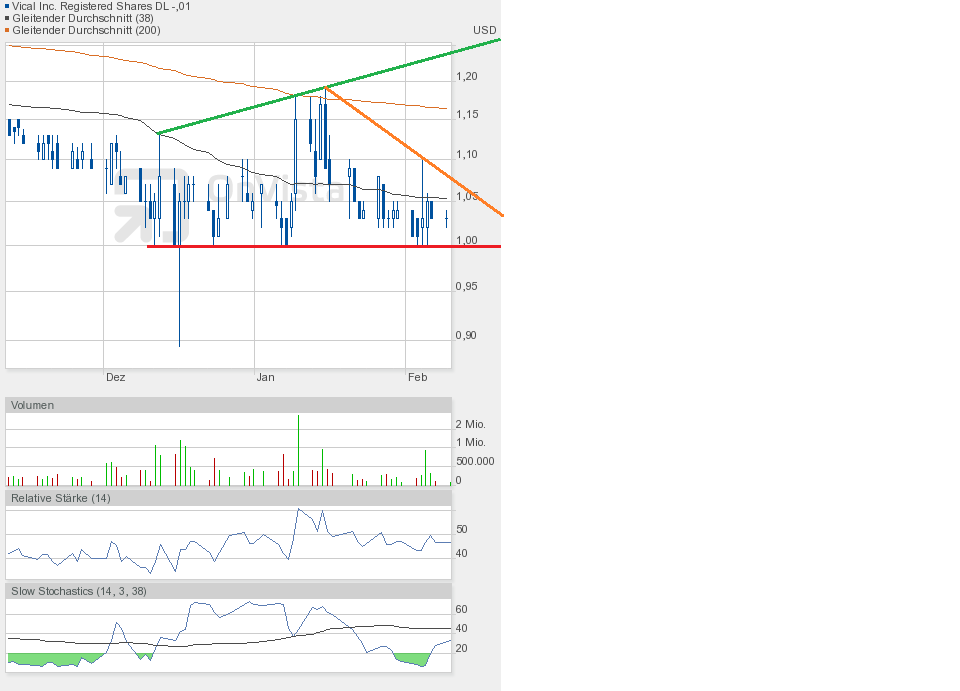Click the black legend marker for moving average 38
The image size is (960, 691).
pyautogui.click(x=8, y=18)
